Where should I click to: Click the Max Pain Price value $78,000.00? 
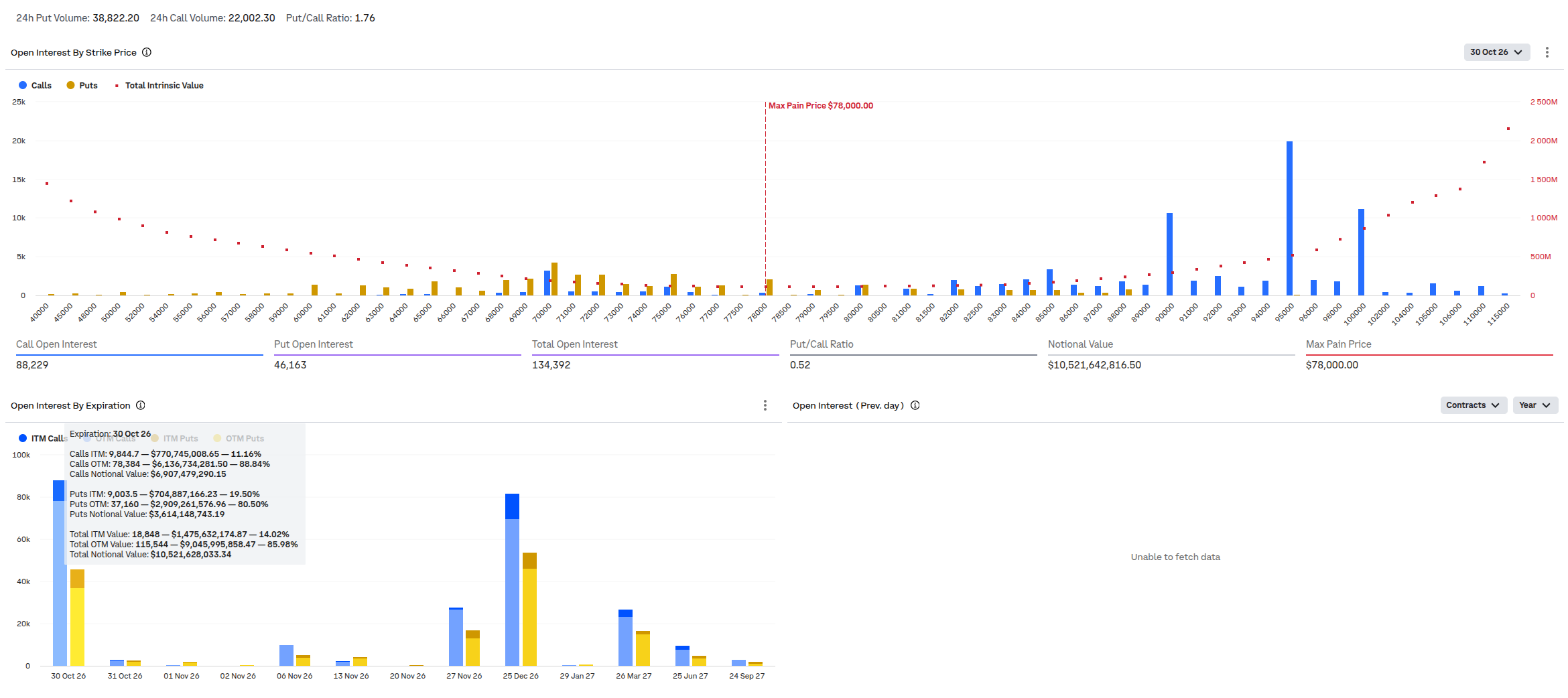(x=1332, y=365)
